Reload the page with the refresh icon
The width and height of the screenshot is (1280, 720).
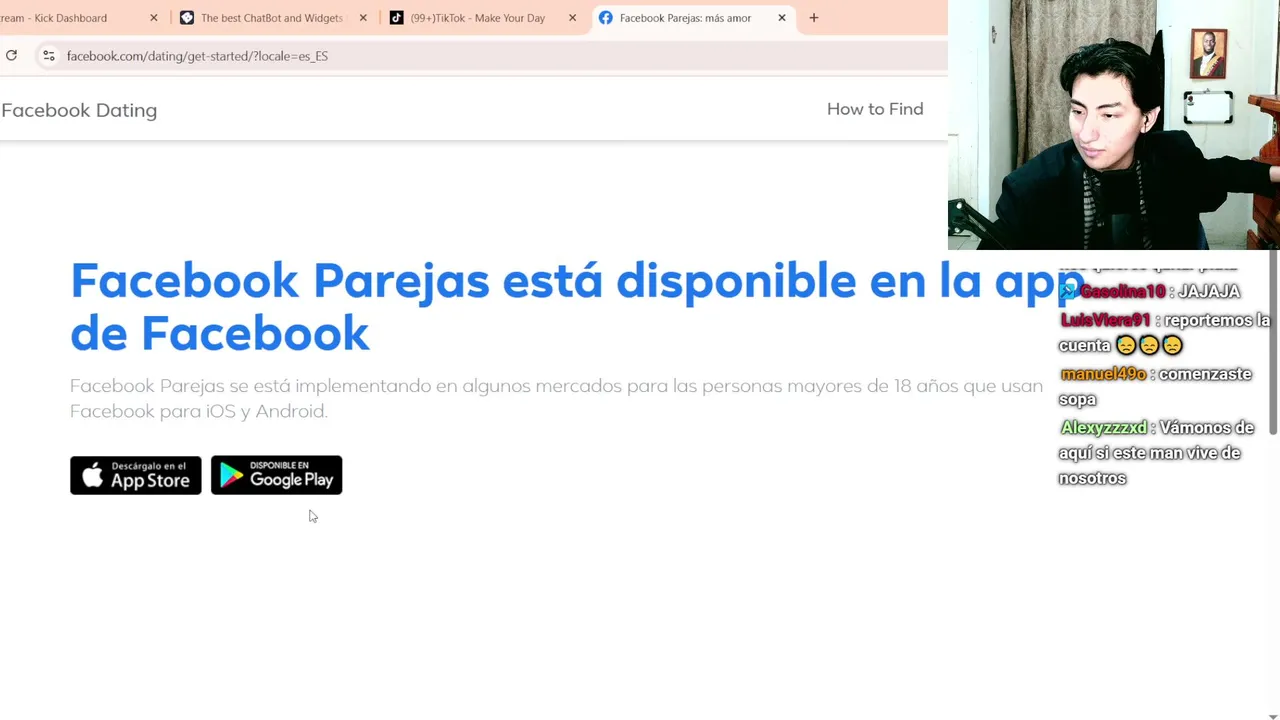[x=11, y=56]
